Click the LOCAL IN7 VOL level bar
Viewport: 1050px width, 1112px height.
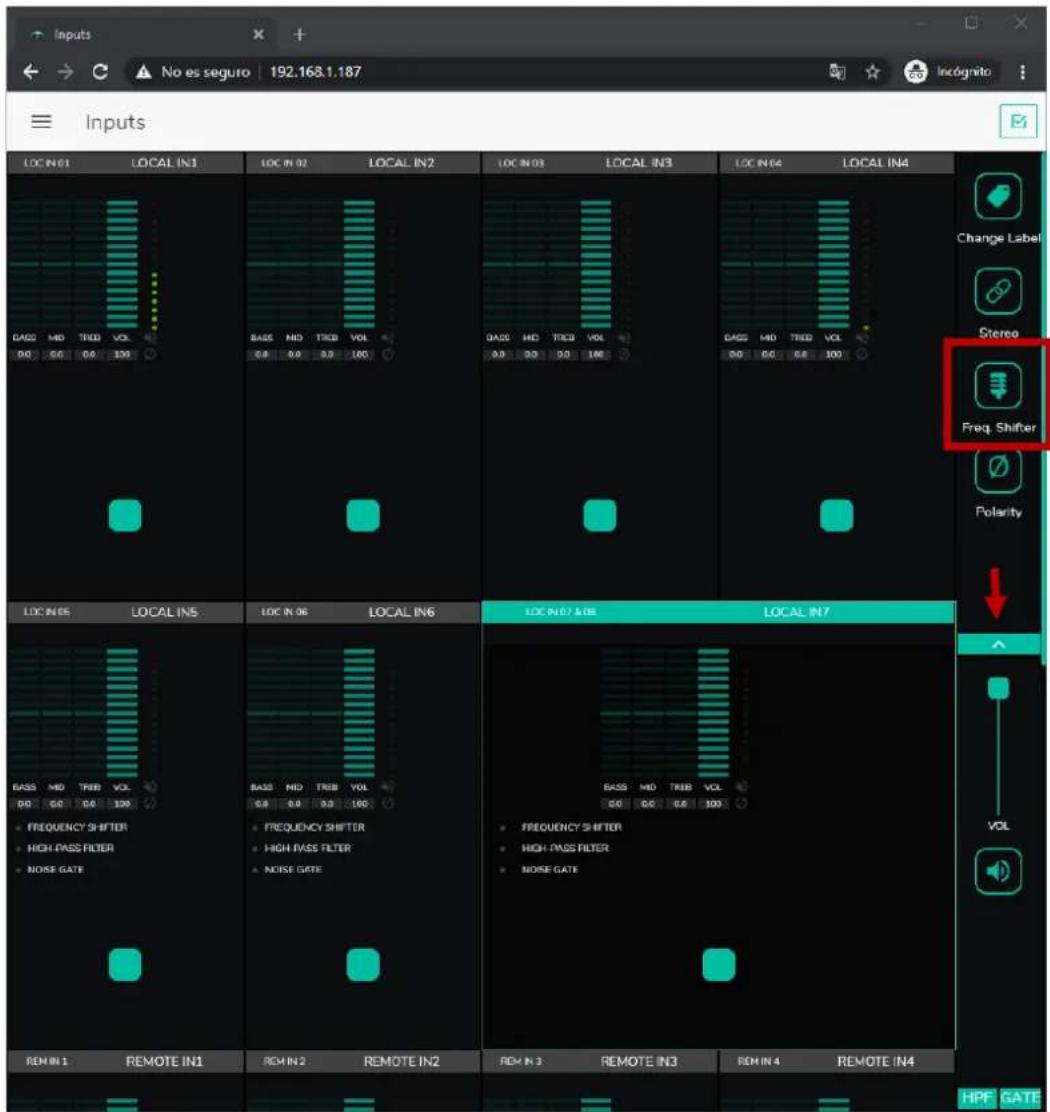point(713,713)
